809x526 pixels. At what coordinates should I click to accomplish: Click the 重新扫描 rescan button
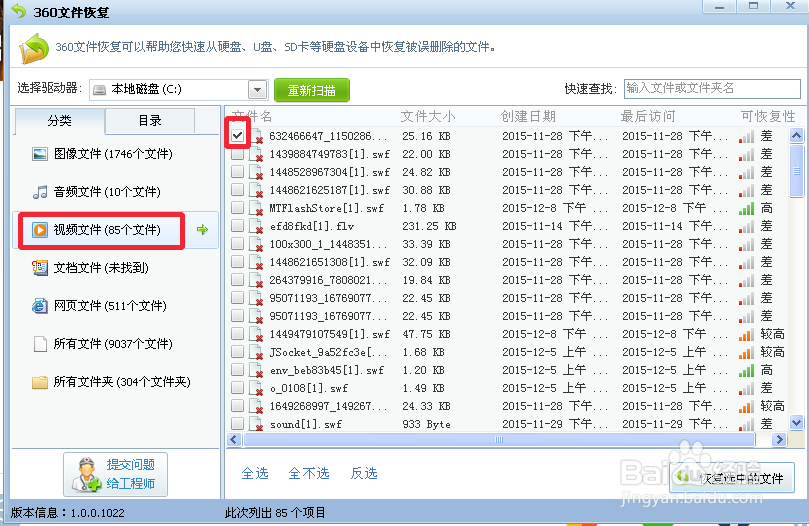pos(312,90)
